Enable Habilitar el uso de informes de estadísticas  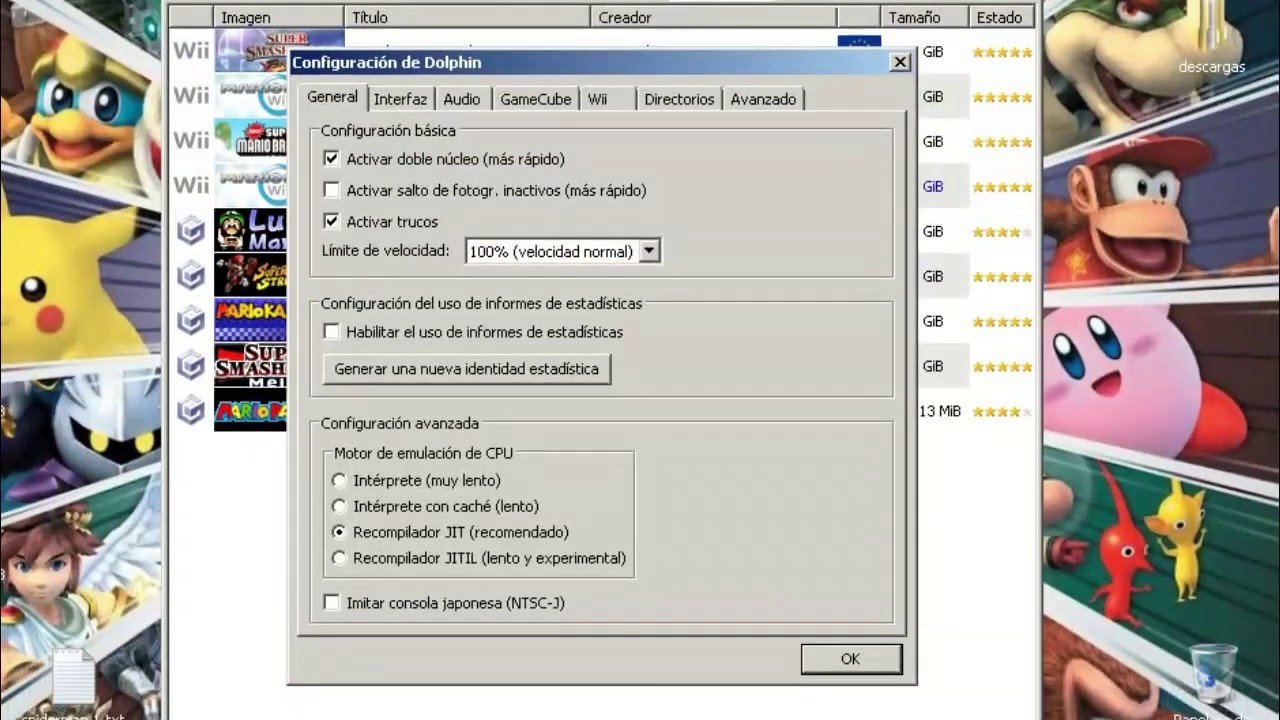click(332, 332)
